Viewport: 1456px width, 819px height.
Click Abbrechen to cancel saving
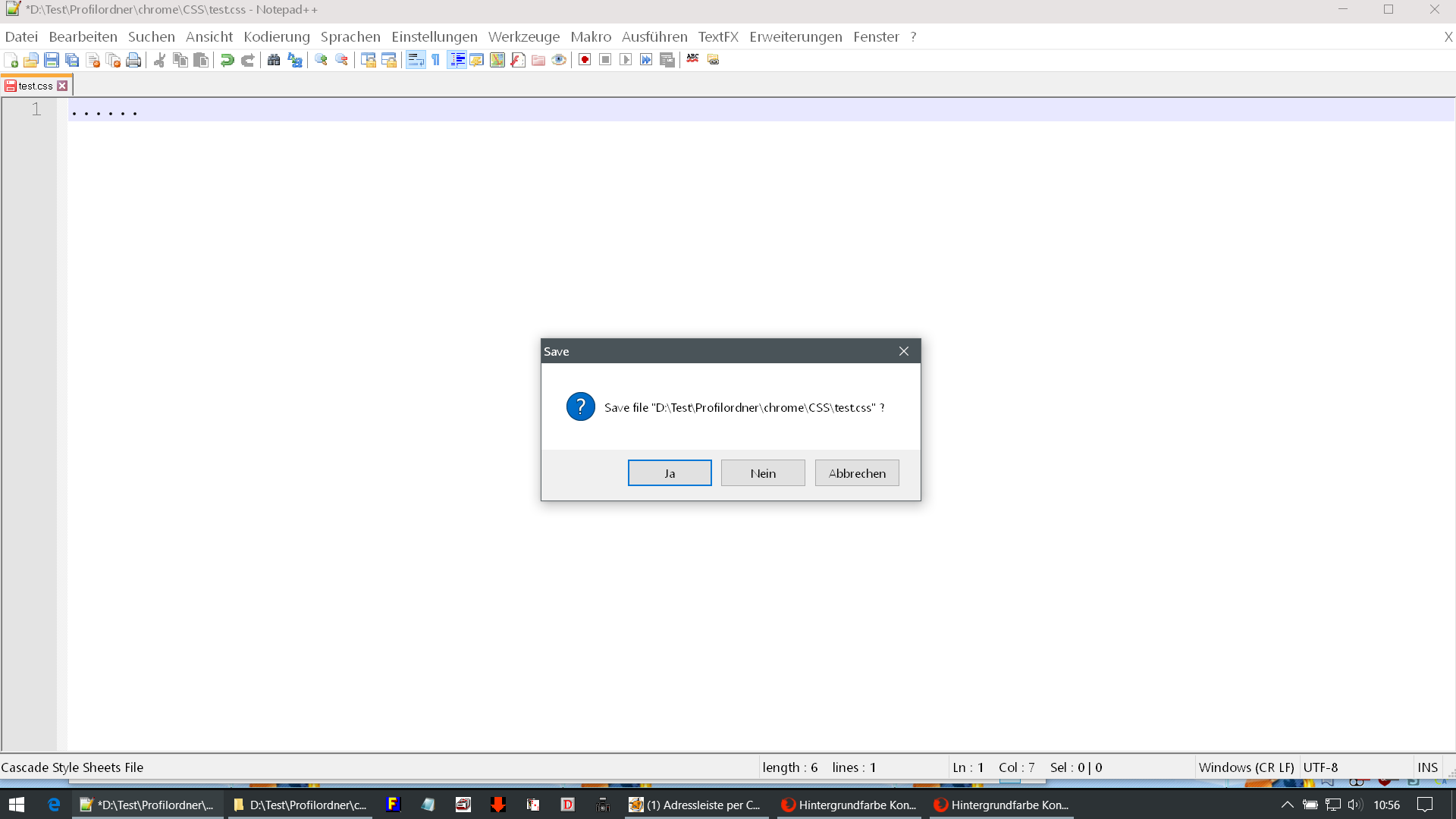pos(857,473)
